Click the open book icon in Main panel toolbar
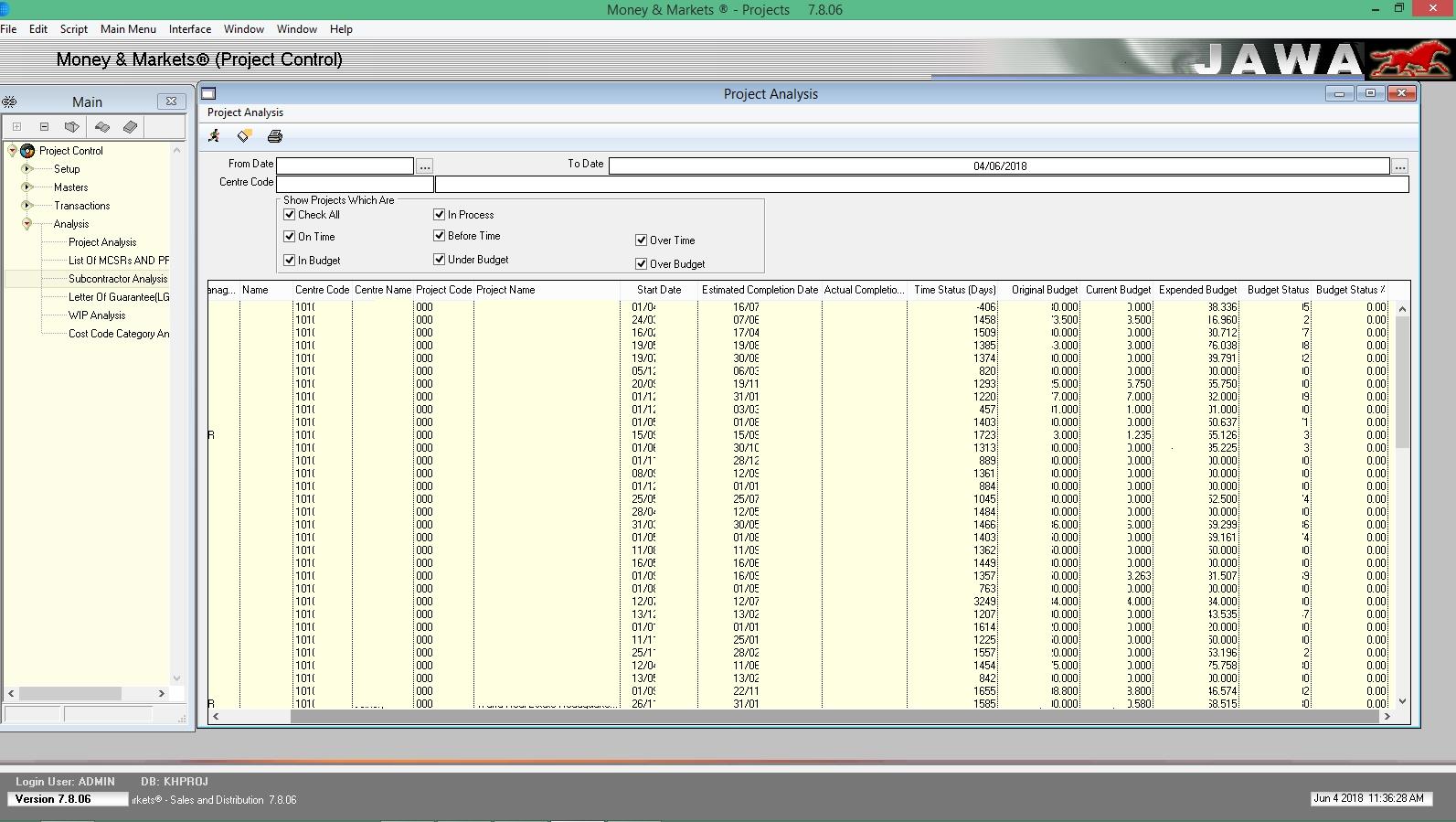The image size is (1456, 822). (101, 127)
